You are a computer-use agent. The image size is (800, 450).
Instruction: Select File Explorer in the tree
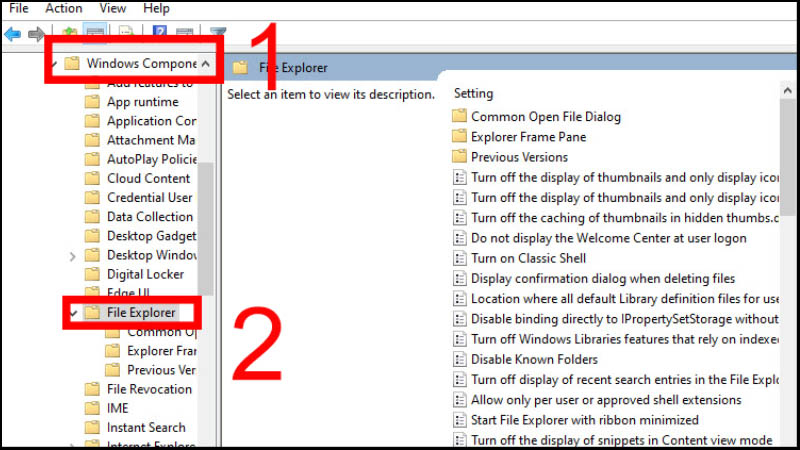(141, 312)
